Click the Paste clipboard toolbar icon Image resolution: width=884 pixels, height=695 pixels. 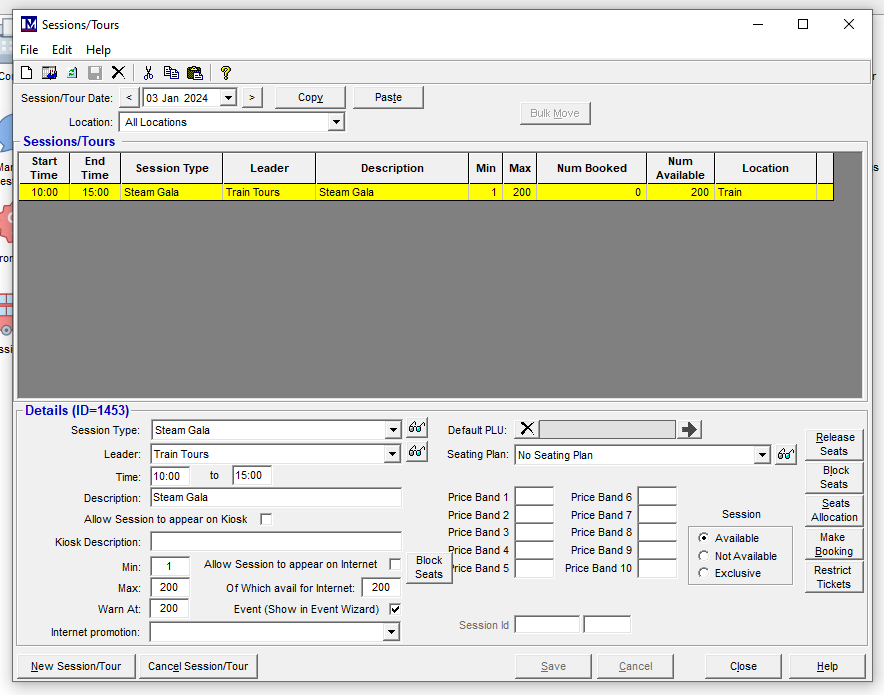point(195,73)
